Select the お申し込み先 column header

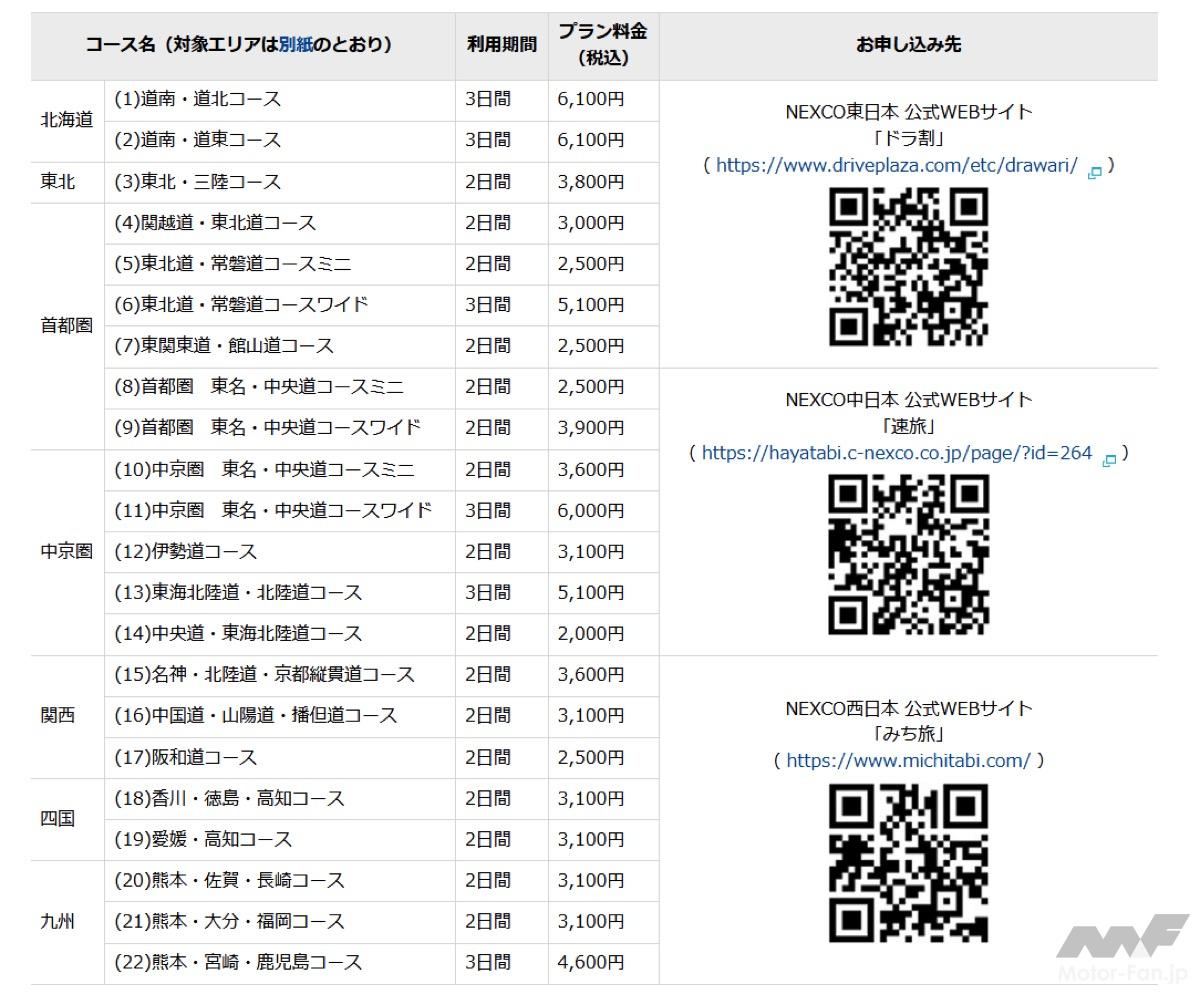[908, 46]
